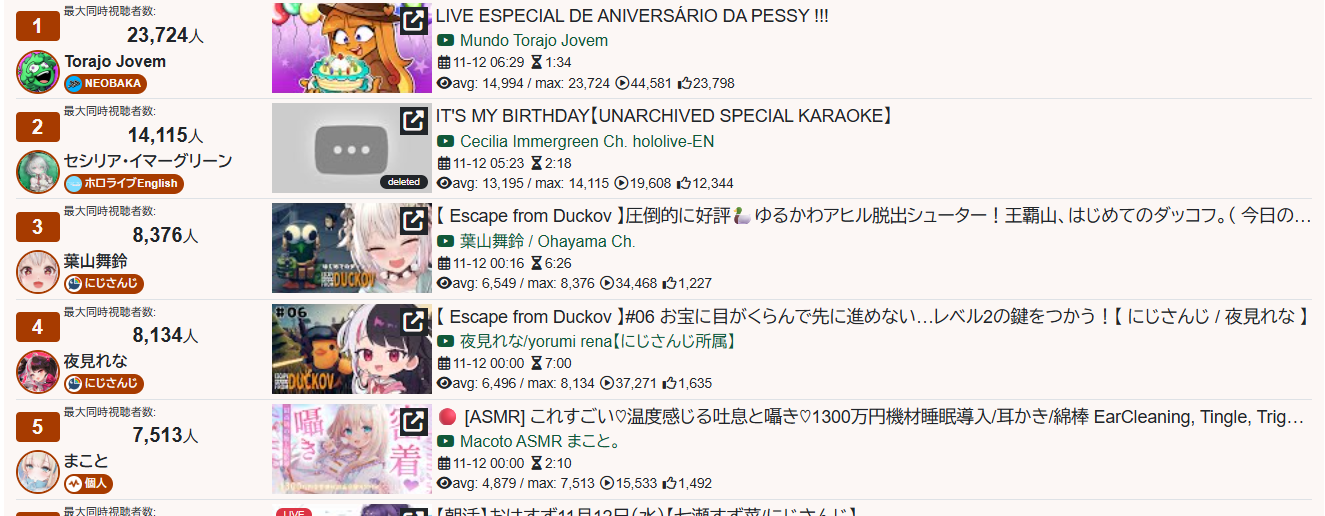The width and height of the screenshot is (1325, 516).
Task: Open external link icon on deleted video thumbnail
Action: click(414, 121)
